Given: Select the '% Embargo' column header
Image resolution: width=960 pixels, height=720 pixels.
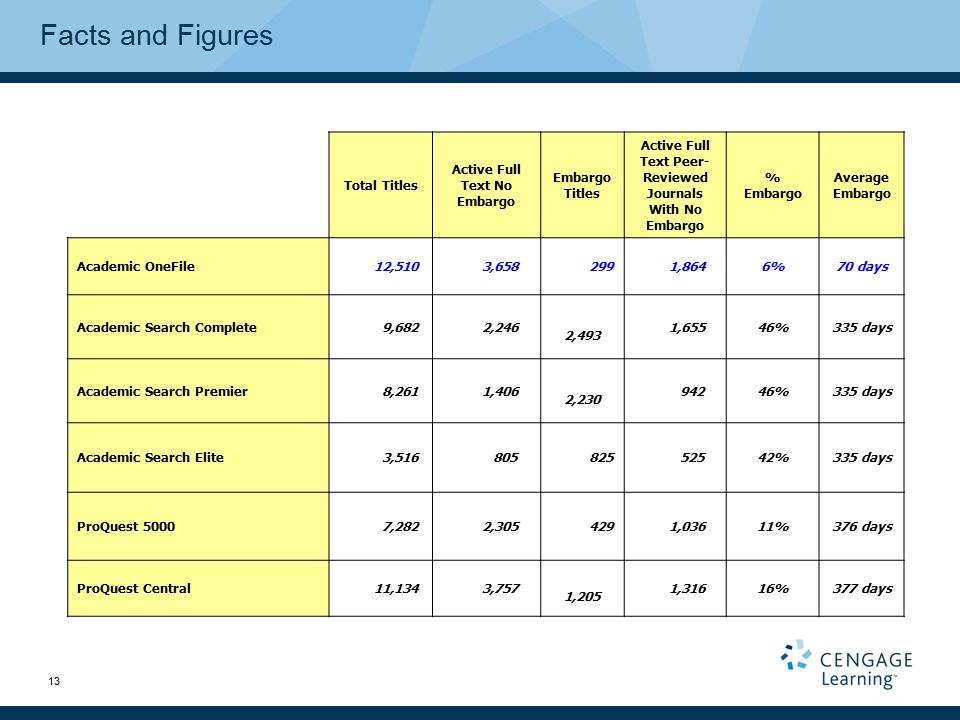Looking at the screenshot, I should (773, 185).
